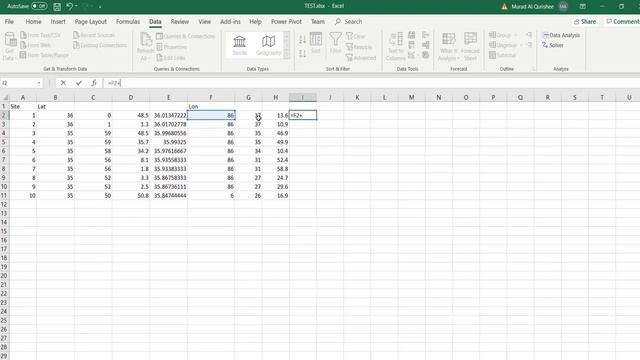Click Sort Z to A icon
This screenshot has height=360, width=640.
302,53
